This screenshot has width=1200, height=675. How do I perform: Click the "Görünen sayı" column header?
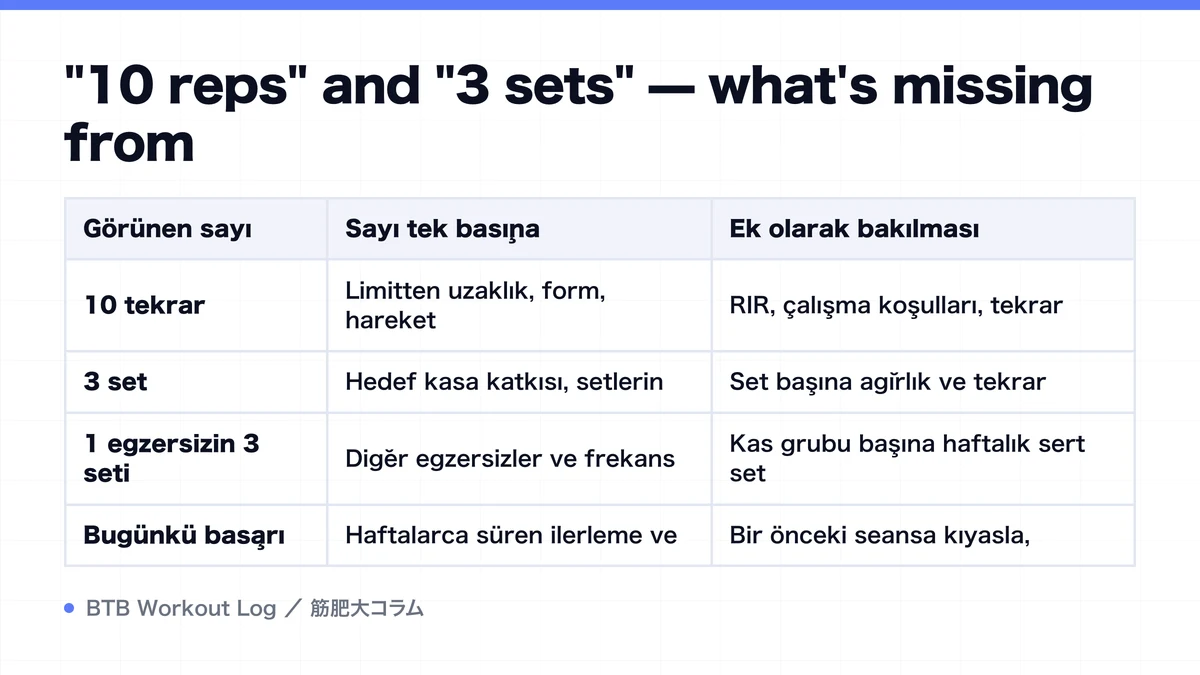(196, 229)
